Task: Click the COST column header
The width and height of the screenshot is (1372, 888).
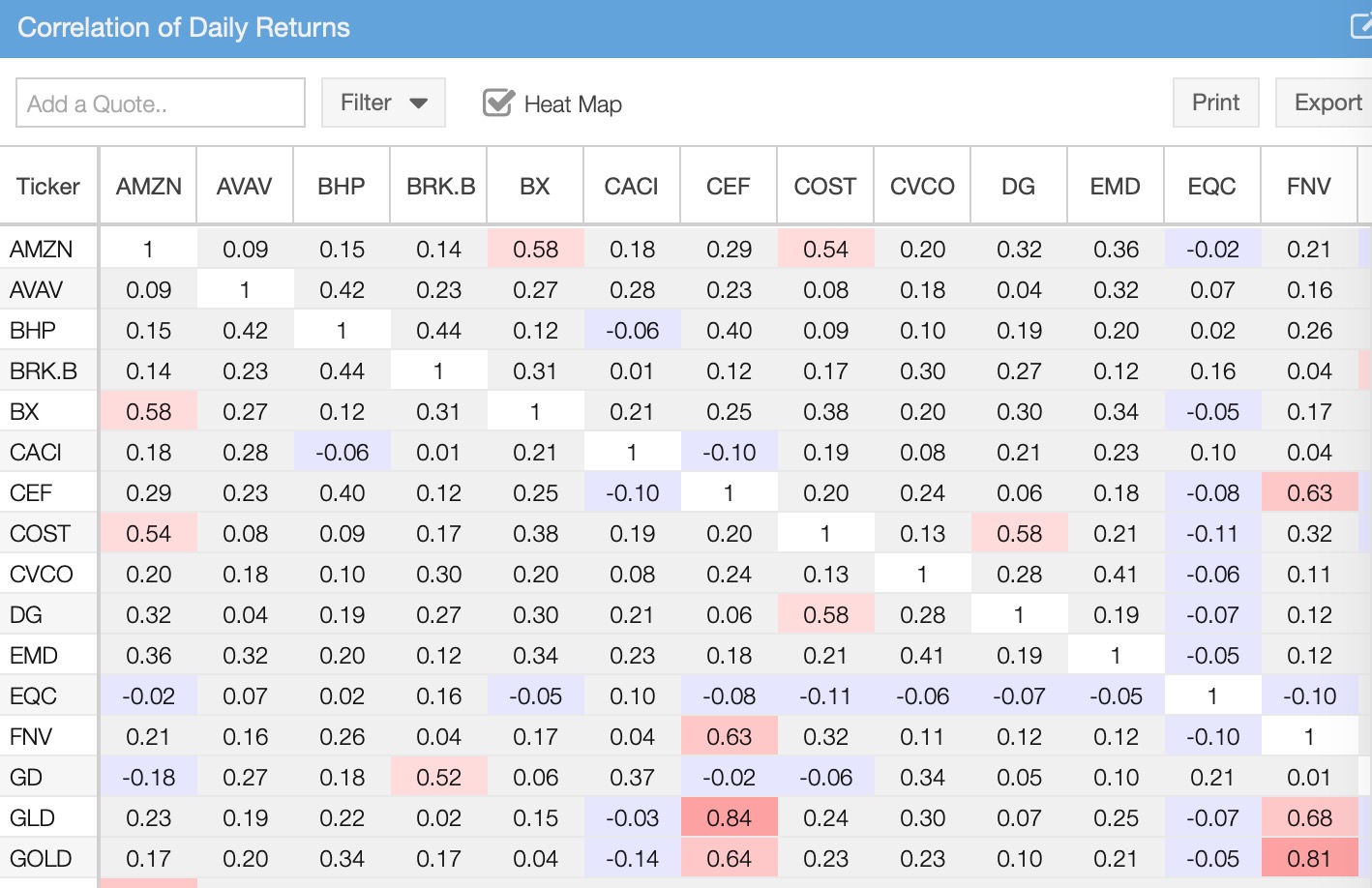Action: 825,187
